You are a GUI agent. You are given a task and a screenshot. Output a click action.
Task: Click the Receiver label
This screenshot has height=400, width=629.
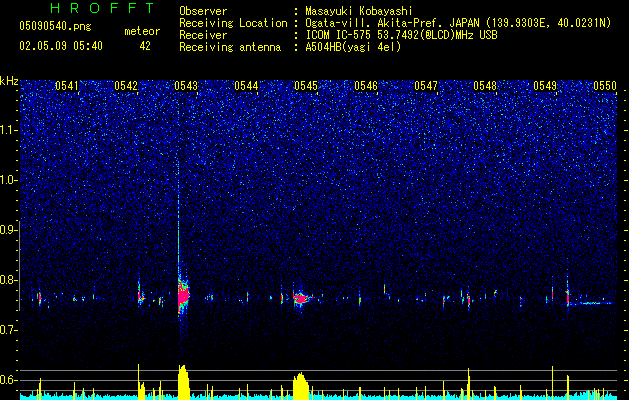click(203, 35)
